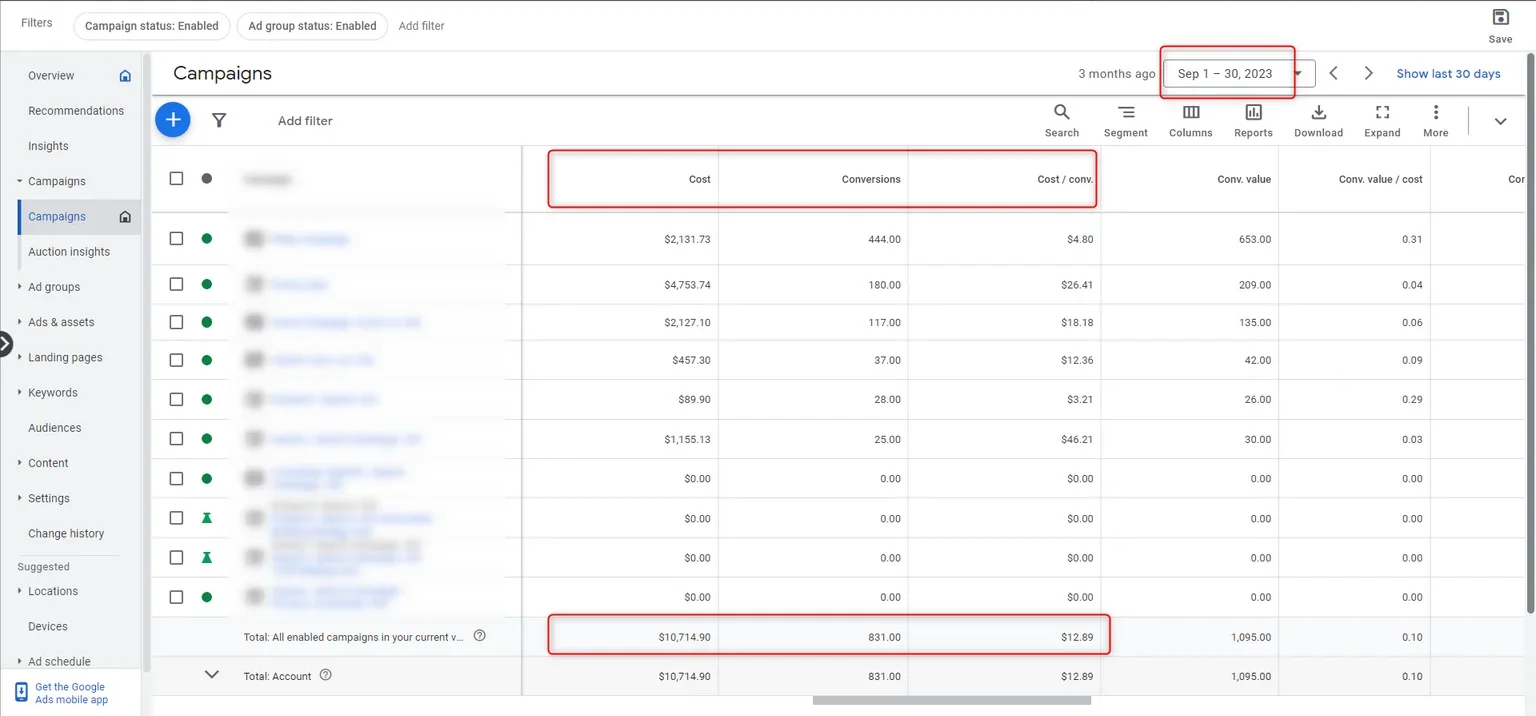The image size is (1536, 716).
Task: Click the home icon beside the selected Campaigns item
Action: tap(125, 216)
